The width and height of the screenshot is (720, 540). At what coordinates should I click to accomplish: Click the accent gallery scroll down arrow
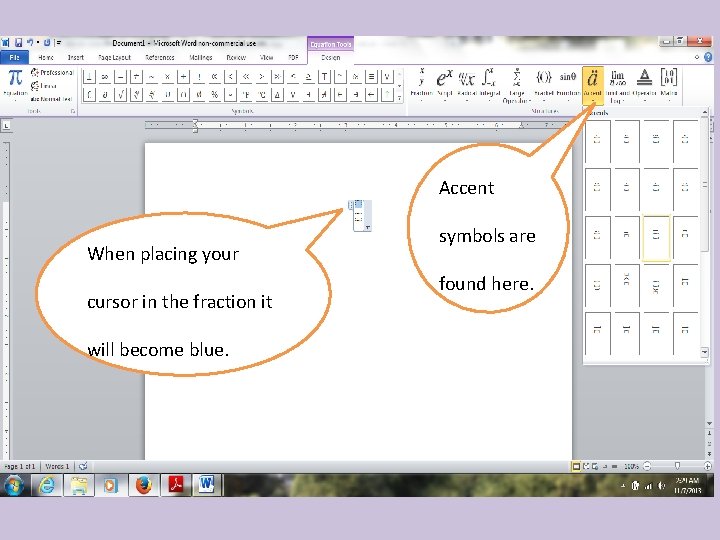click(705, 352)
